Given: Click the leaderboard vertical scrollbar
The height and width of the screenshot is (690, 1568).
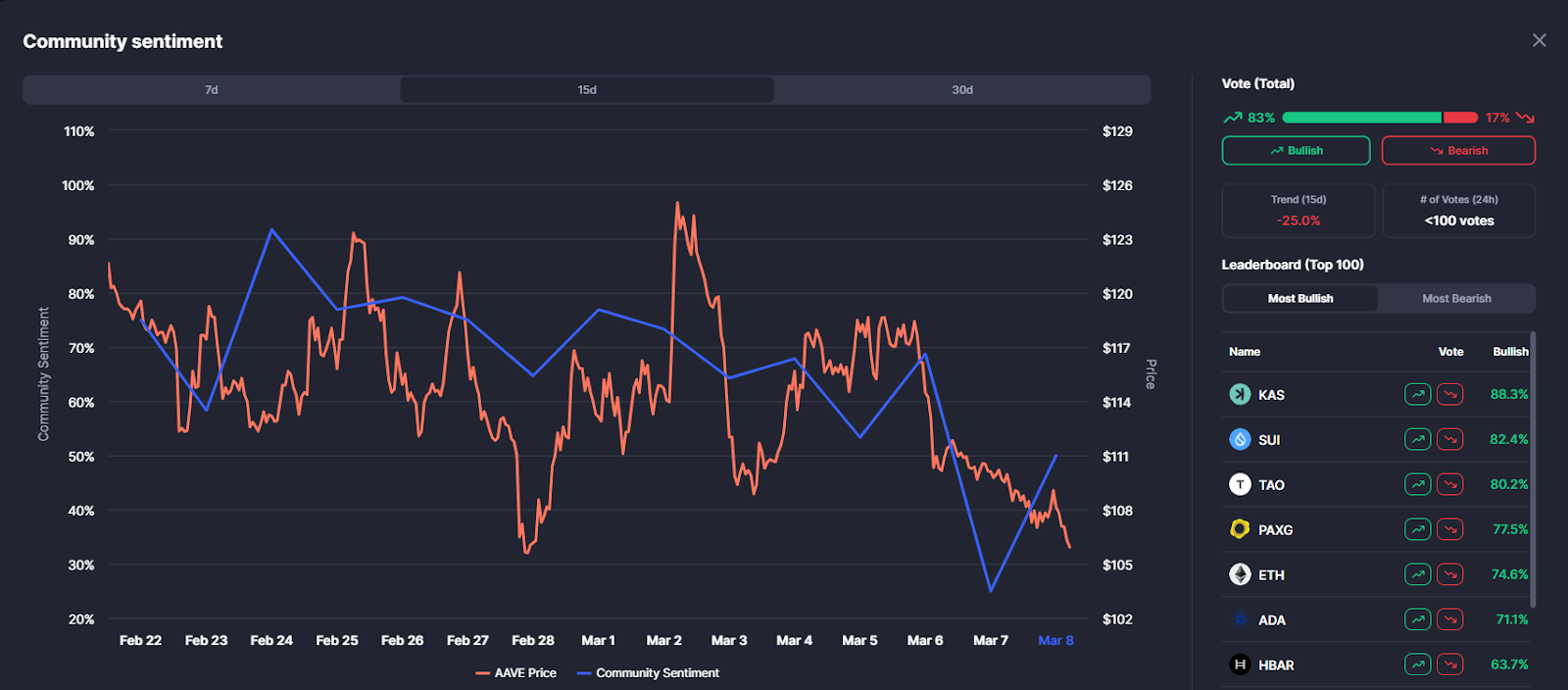Looking at the screenshot, I should (1533, 470).
